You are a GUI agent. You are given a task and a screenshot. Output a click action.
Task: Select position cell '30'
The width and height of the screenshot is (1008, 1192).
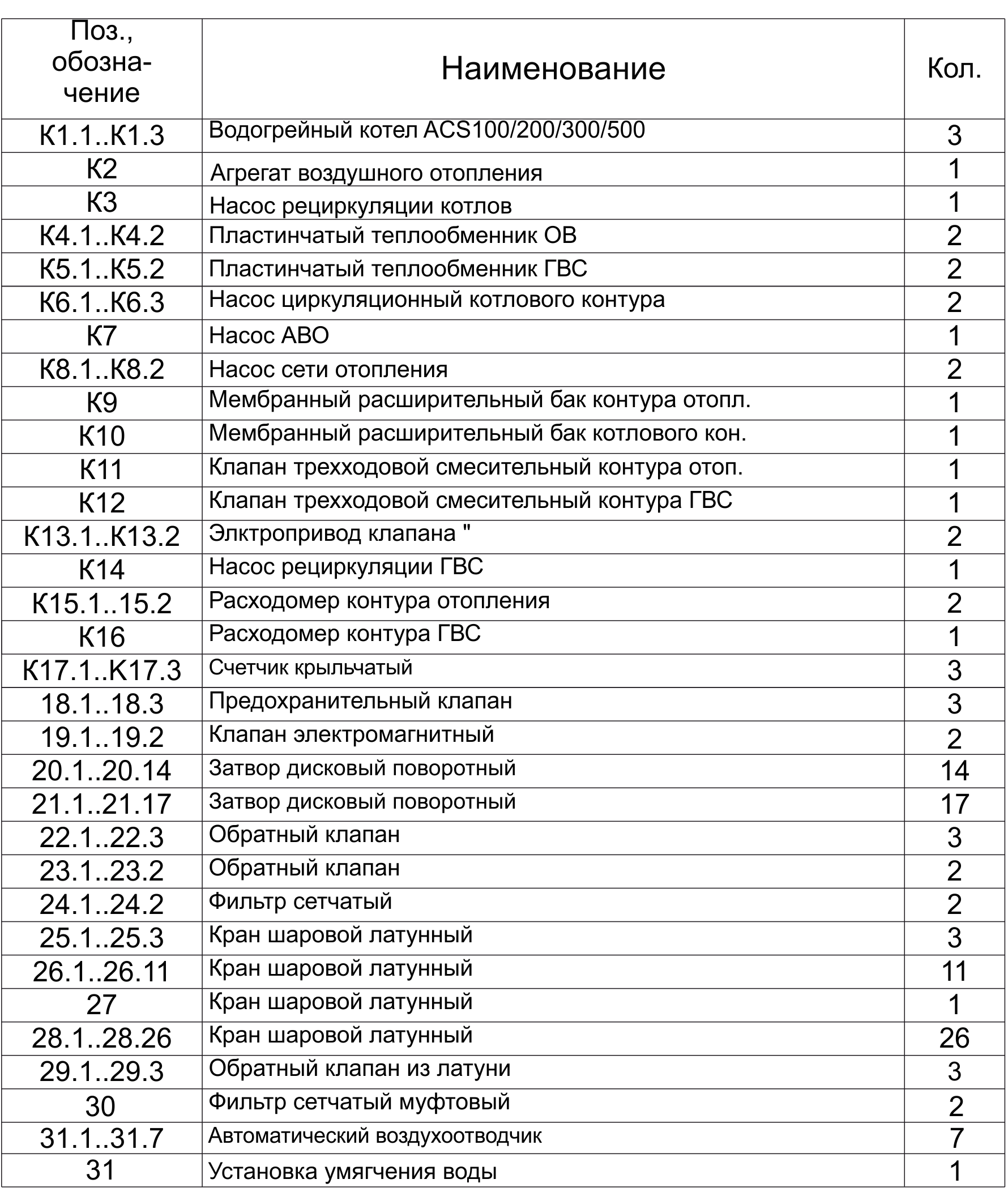(x=101, y=1107)
